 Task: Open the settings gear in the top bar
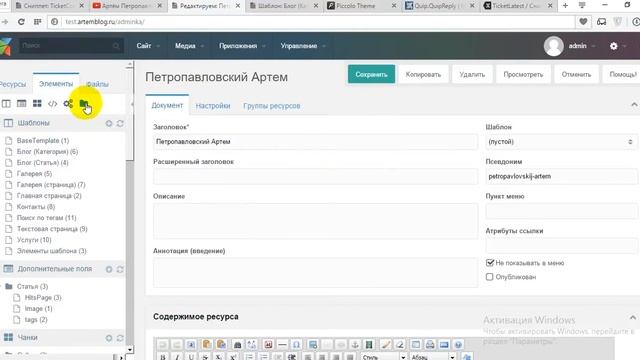613,46
